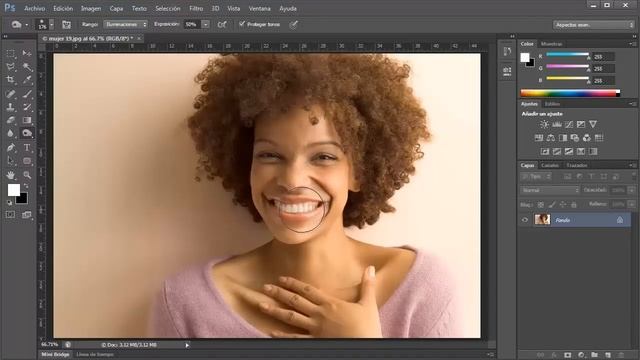Select the Blur tool
The height and width of the screenshot is (360, 640).
(11, 133)
